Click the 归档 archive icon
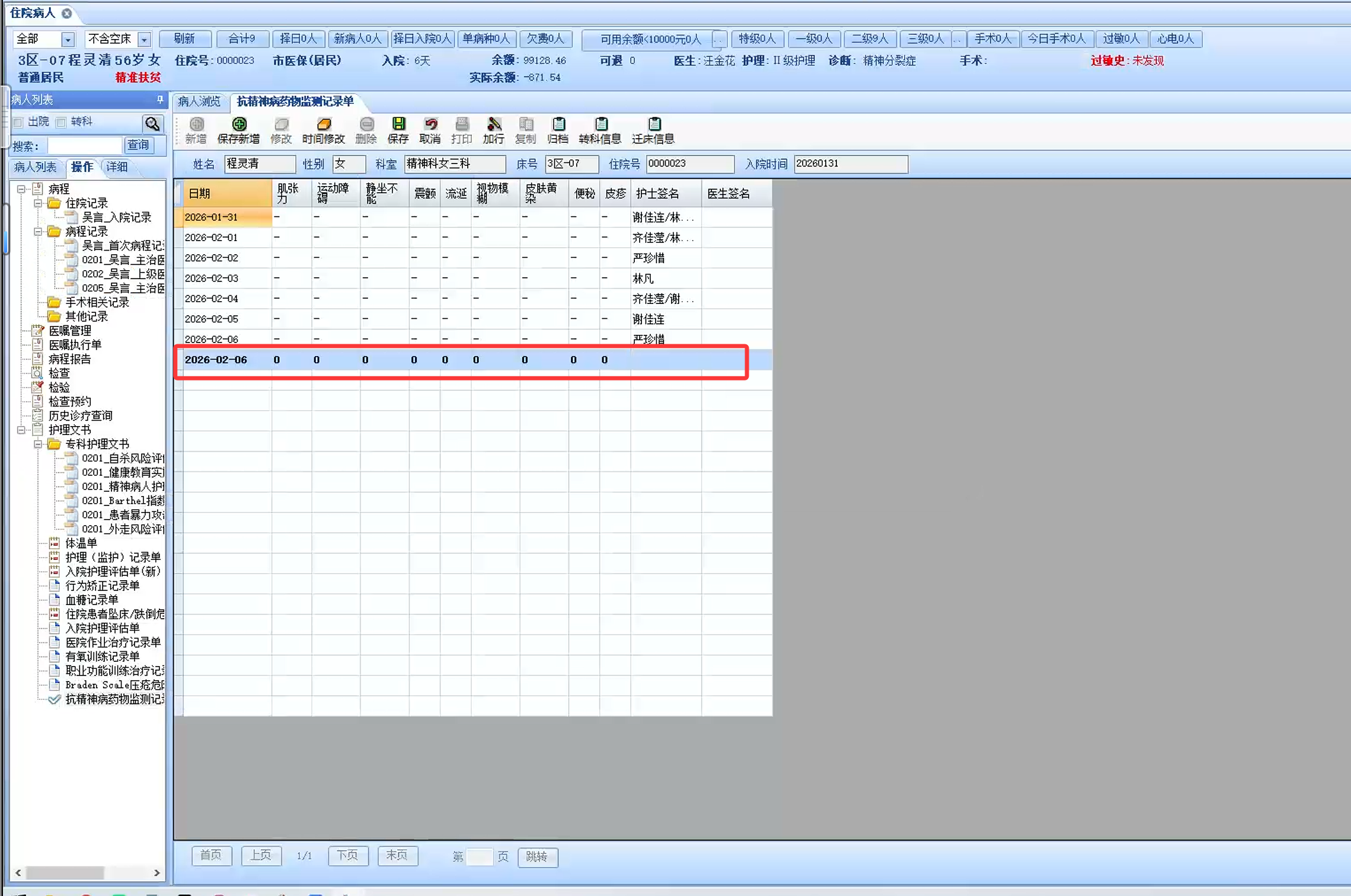The height and width of the screenshot is (896, 1351). tap(558, 124)
